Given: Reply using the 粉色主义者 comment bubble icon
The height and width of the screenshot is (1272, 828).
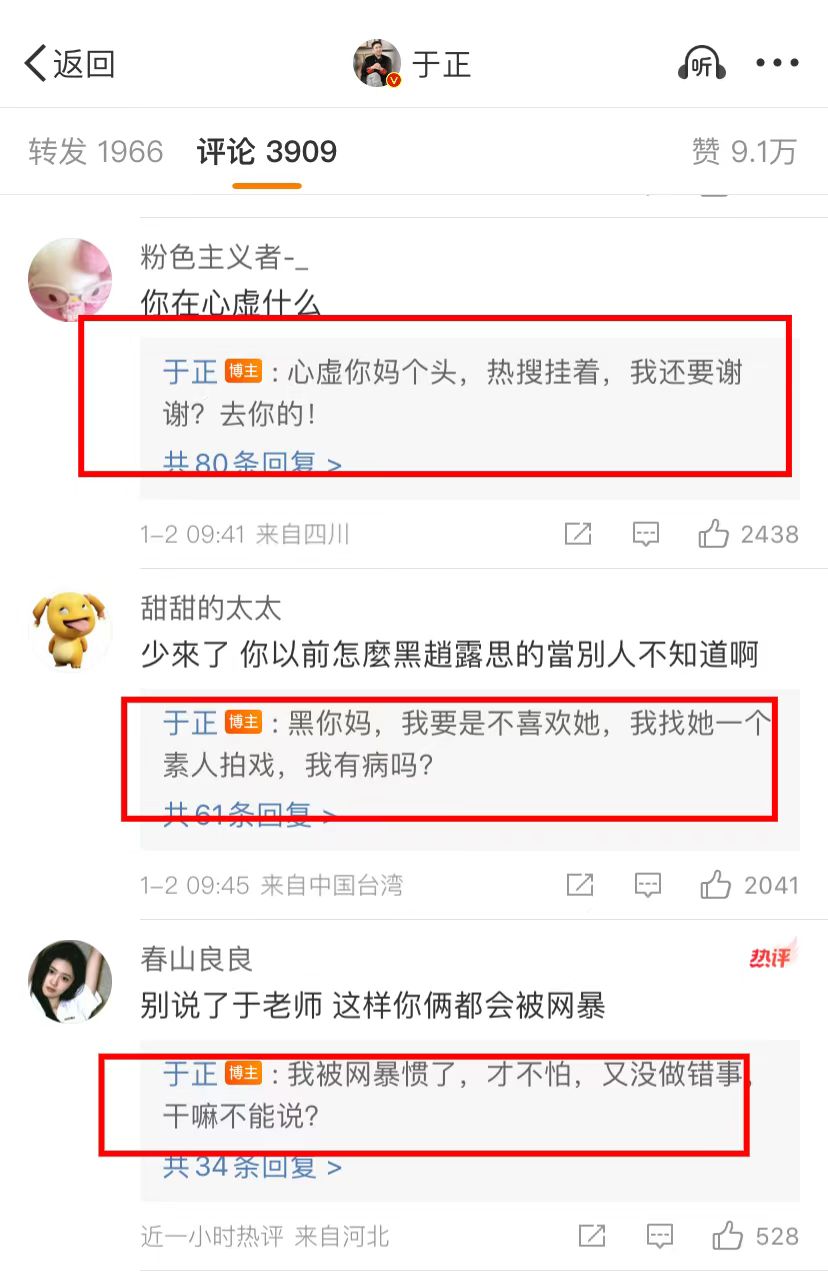Looking at the screenshot, I should 646,534.
